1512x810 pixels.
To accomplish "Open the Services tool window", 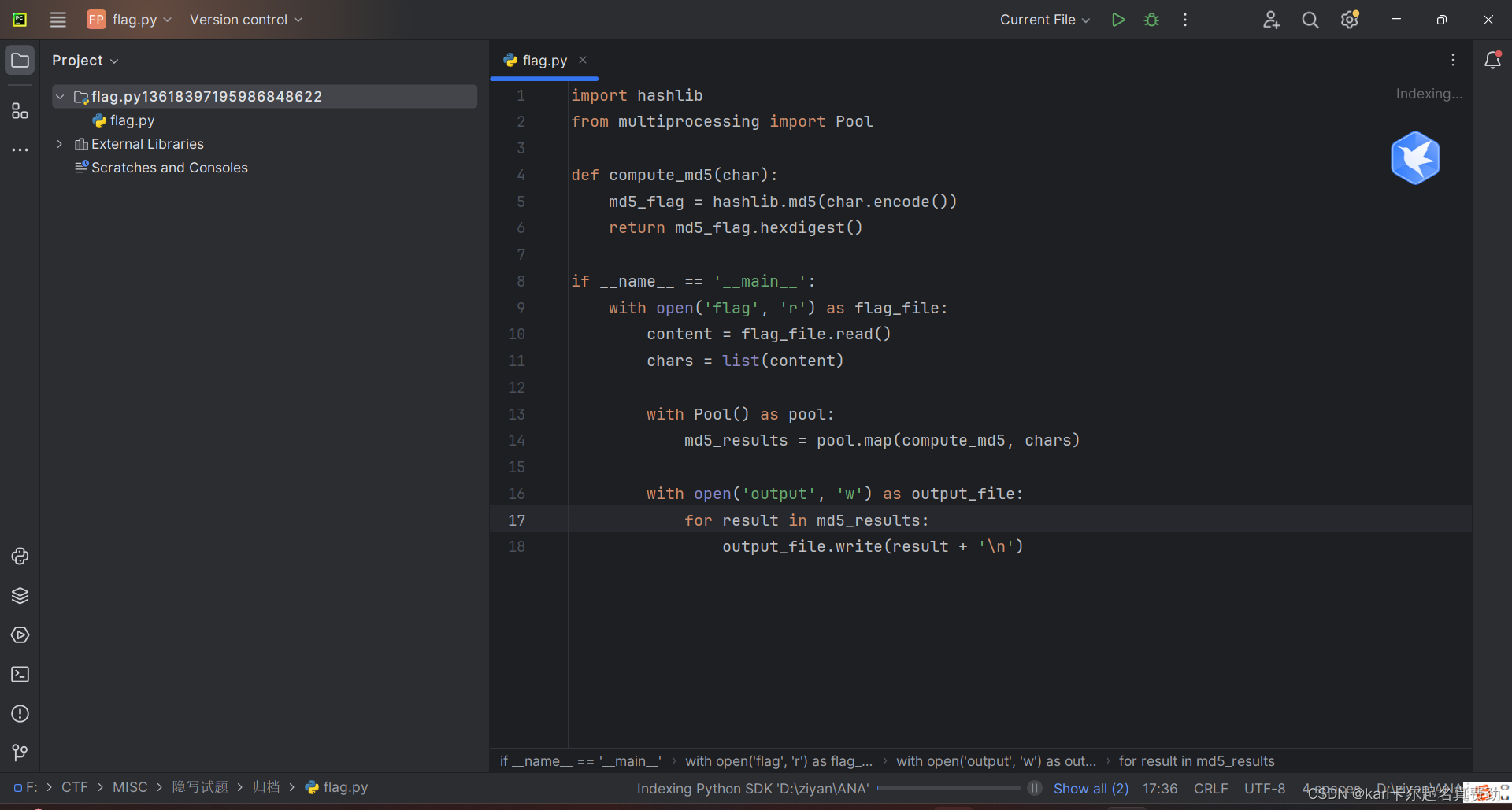I will [x=20, y=635].
